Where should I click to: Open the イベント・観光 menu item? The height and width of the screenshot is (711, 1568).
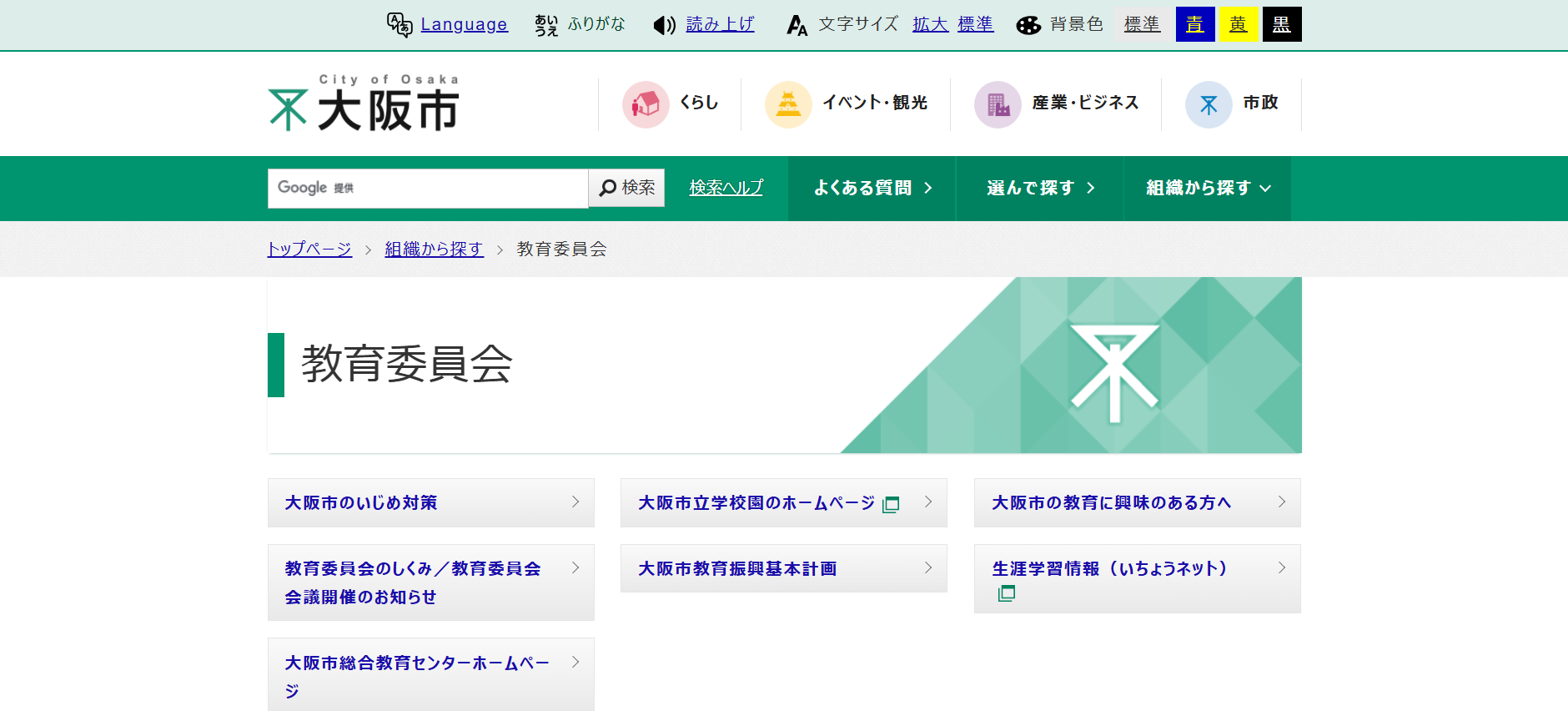(875, 103)
